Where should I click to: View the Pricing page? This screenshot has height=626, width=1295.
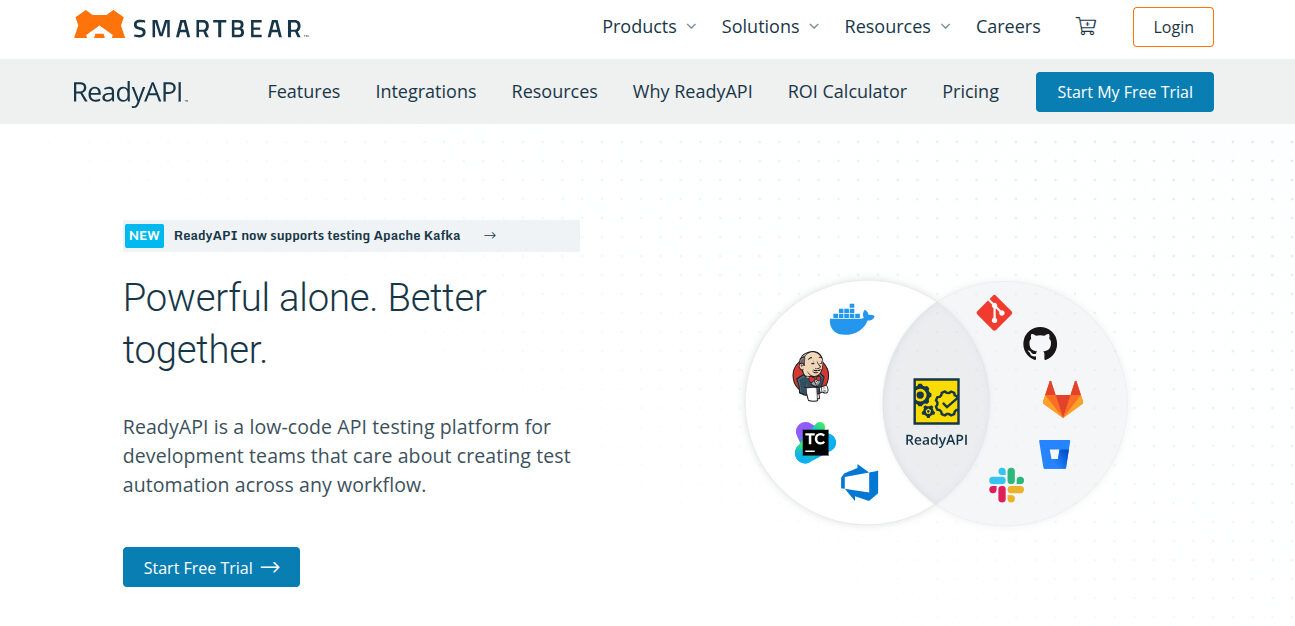tap(970, 92)
